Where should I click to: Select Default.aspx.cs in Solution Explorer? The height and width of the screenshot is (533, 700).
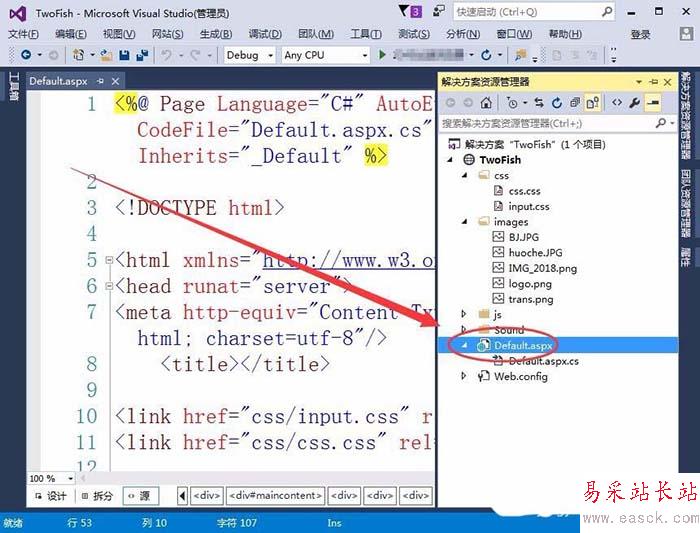[543, 361]
